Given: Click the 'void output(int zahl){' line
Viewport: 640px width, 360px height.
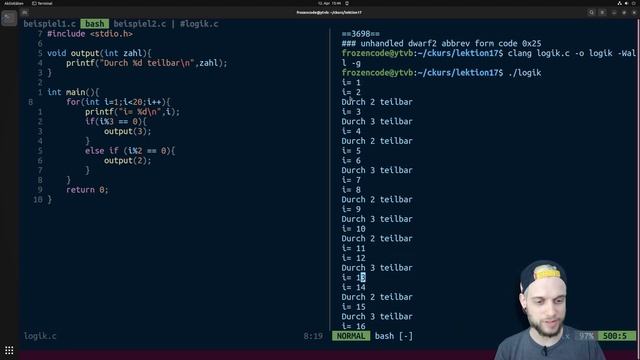Looking at the screenshot, I should click(x=99, y=53).
